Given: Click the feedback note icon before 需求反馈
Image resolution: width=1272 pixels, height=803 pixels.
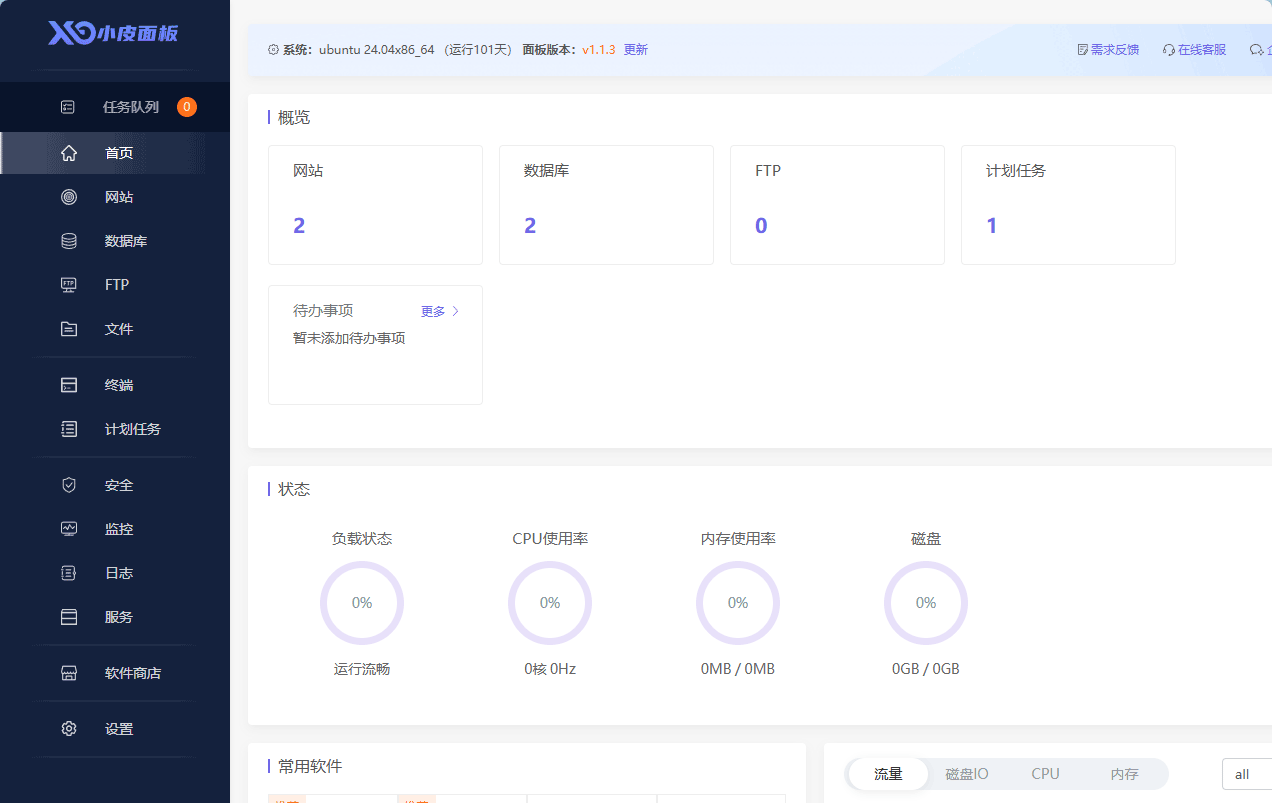Looking at the screenshot, I should (1083, 49).
